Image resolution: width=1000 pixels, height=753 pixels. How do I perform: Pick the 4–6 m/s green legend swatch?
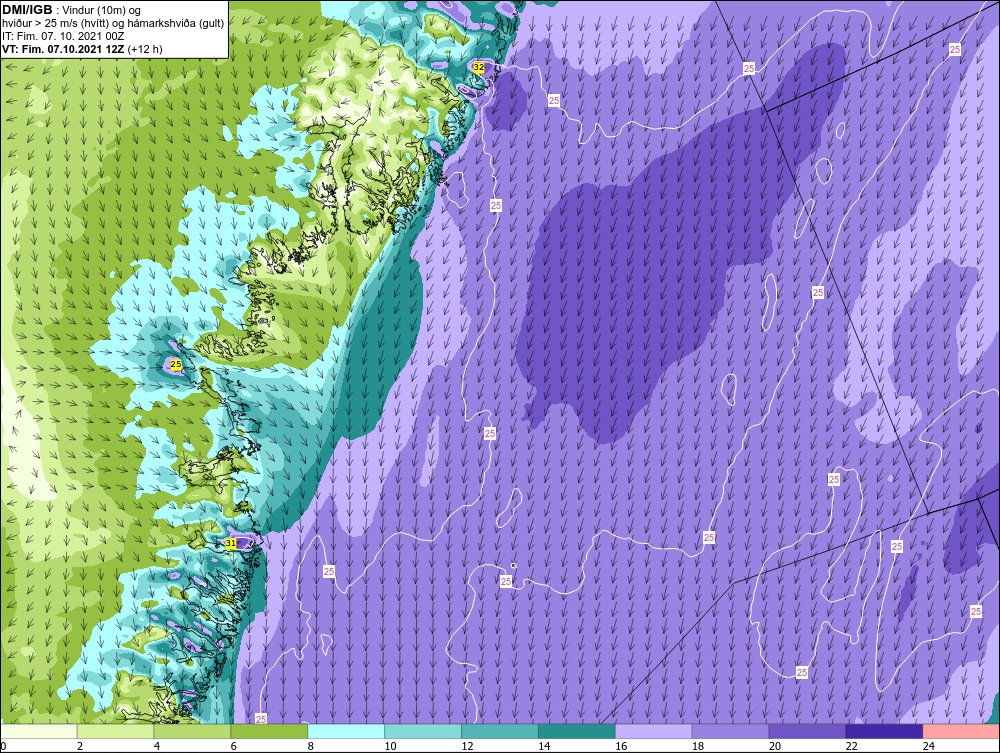193,731
